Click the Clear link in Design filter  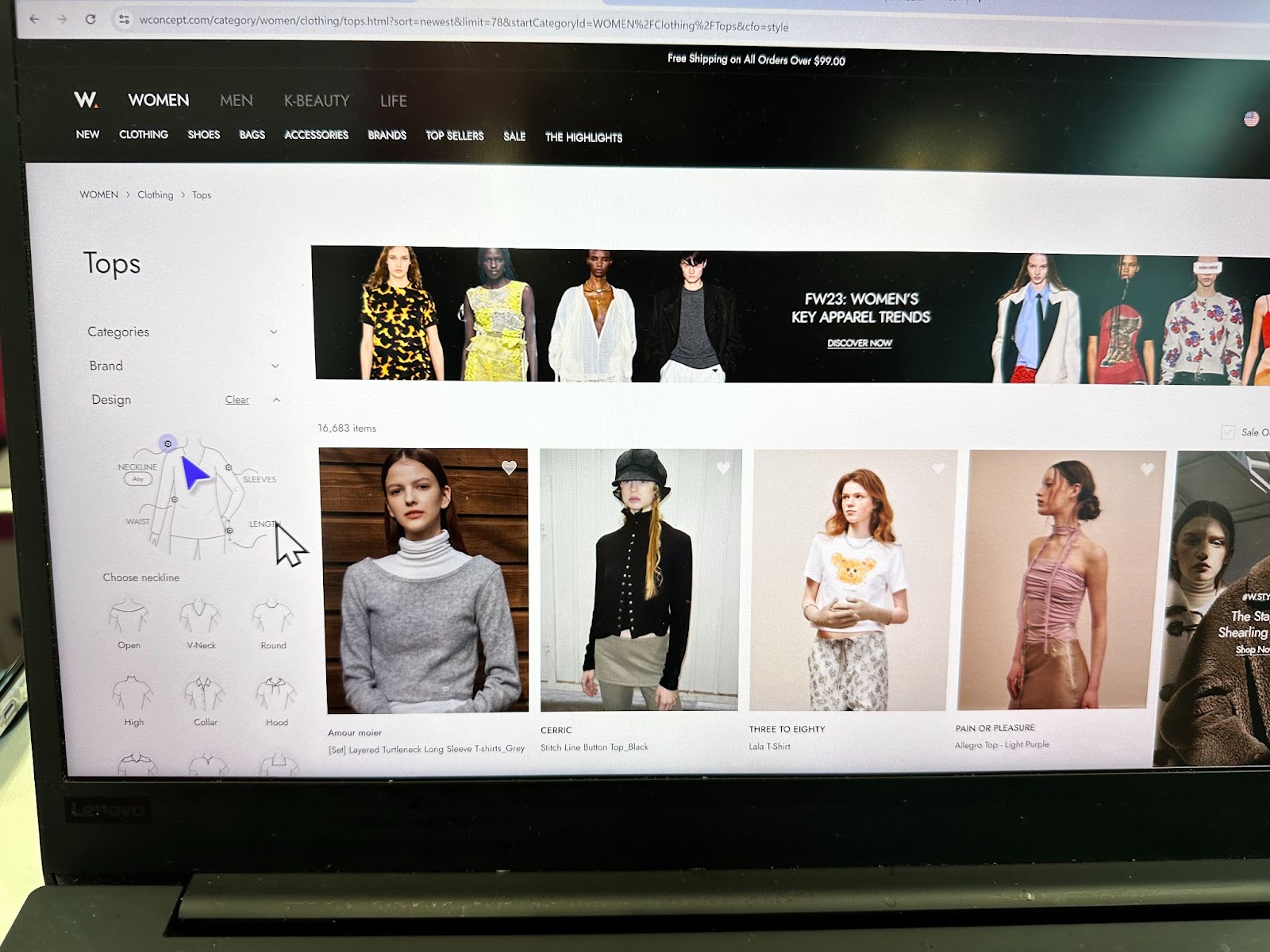237,400
